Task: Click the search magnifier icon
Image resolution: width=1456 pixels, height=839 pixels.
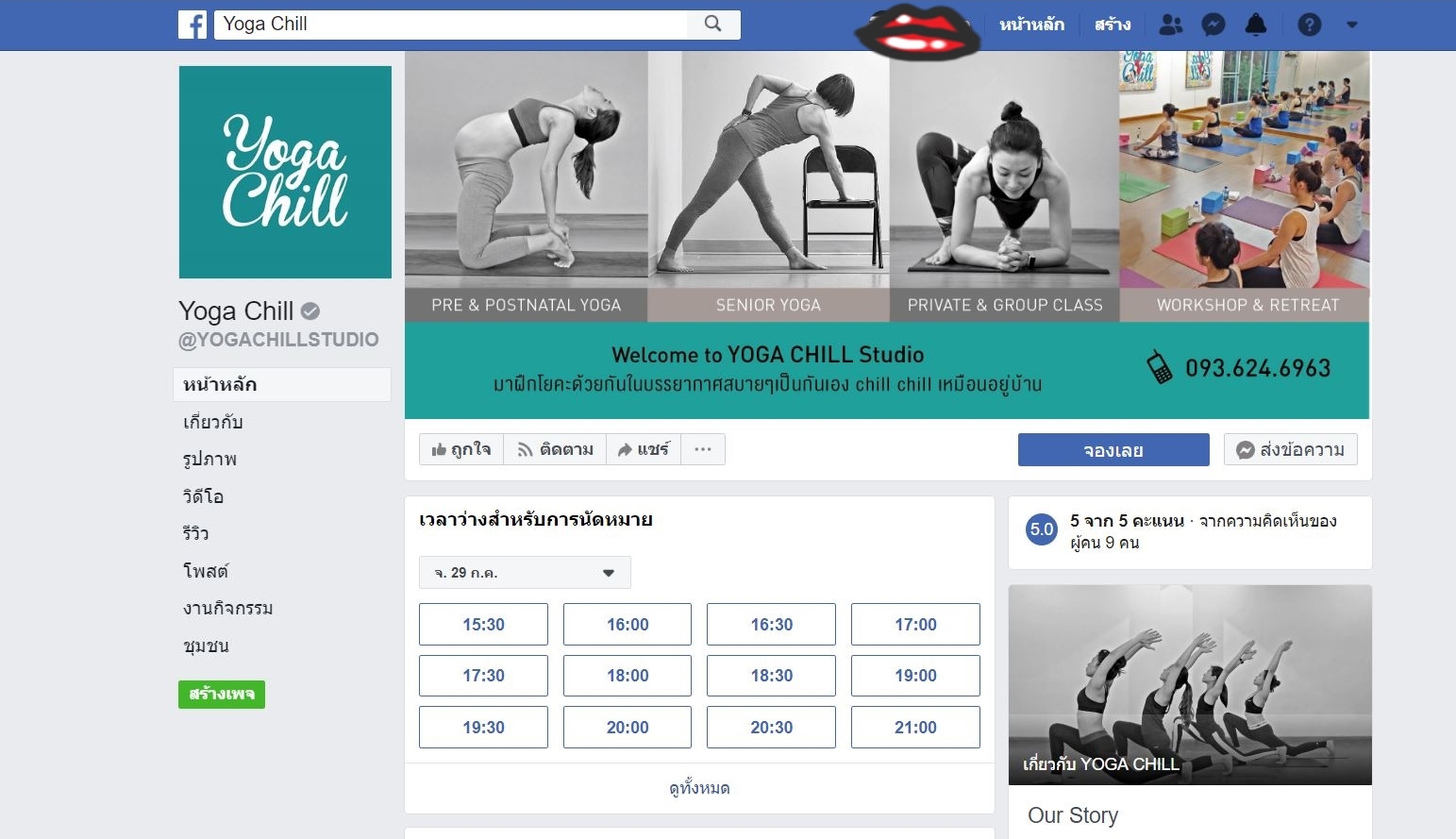Action: 713,24
